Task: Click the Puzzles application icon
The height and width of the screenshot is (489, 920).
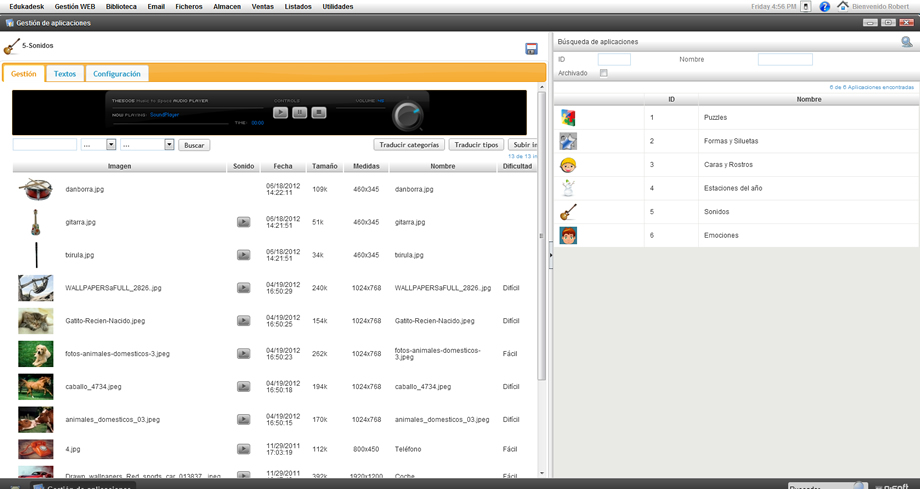Action: [x=568, y=117]
